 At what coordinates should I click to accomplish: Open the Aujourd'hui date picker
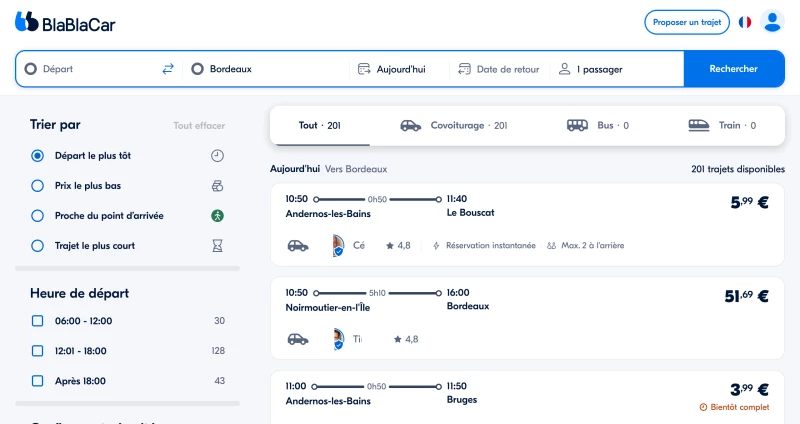click(399, 69)
